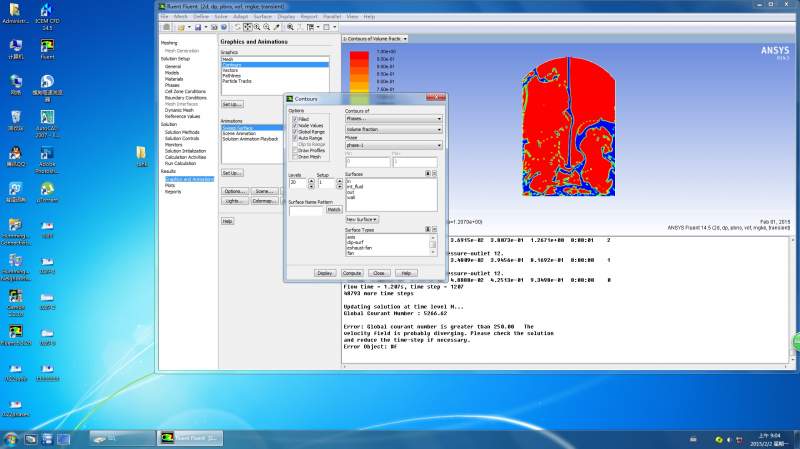Click the Levels input field
The width and height of the screenshot is (800, 449).
(x=298, y=183)
